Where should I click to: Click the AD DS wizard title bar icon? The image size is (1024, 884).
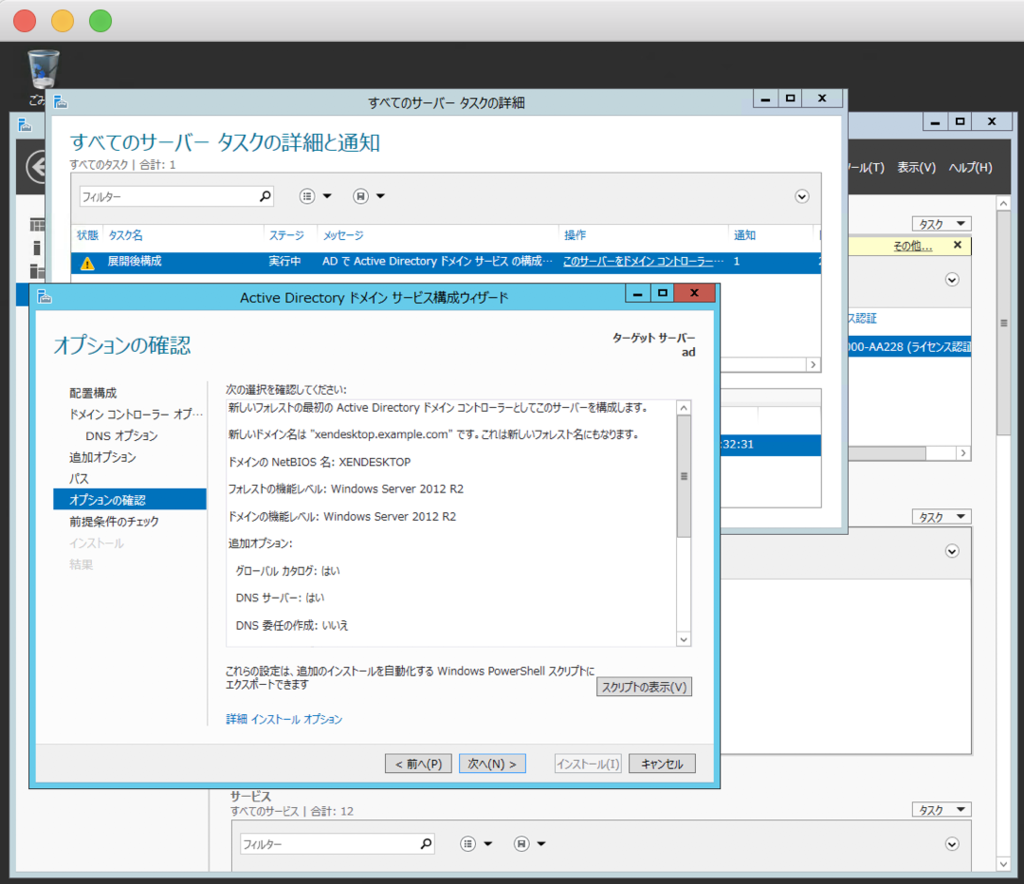pyautogui.click(x=44, y=297)
